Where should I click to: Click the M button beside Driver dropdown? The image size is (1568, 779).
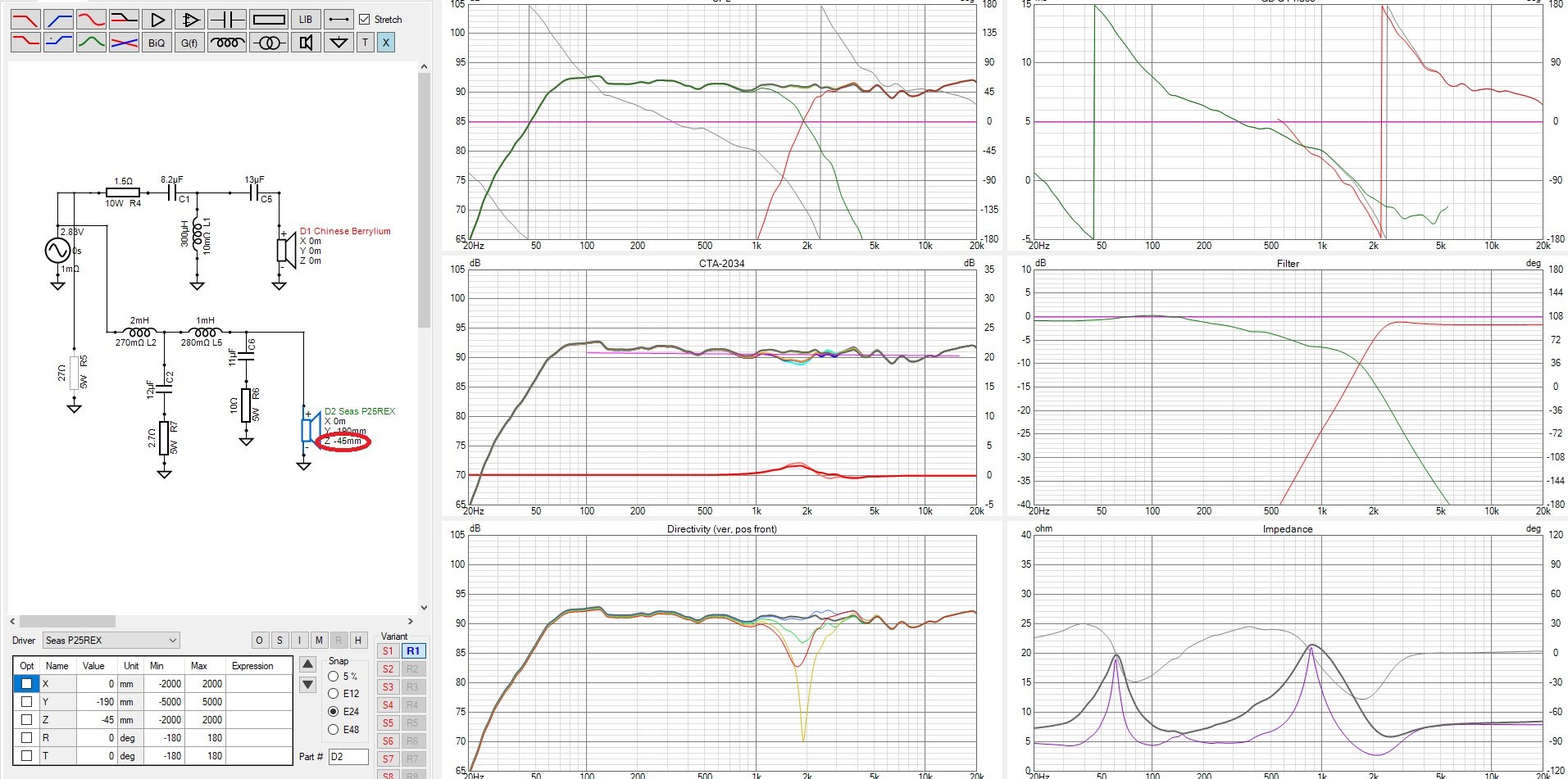[319, 641]
